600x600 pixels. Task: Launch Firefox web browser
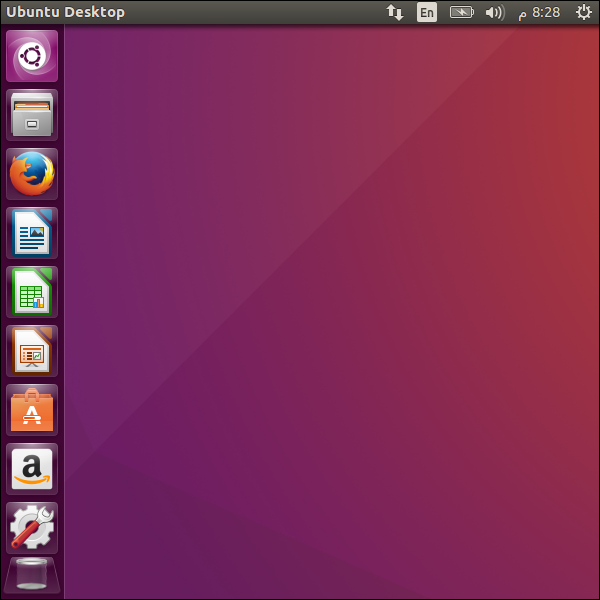32,174
